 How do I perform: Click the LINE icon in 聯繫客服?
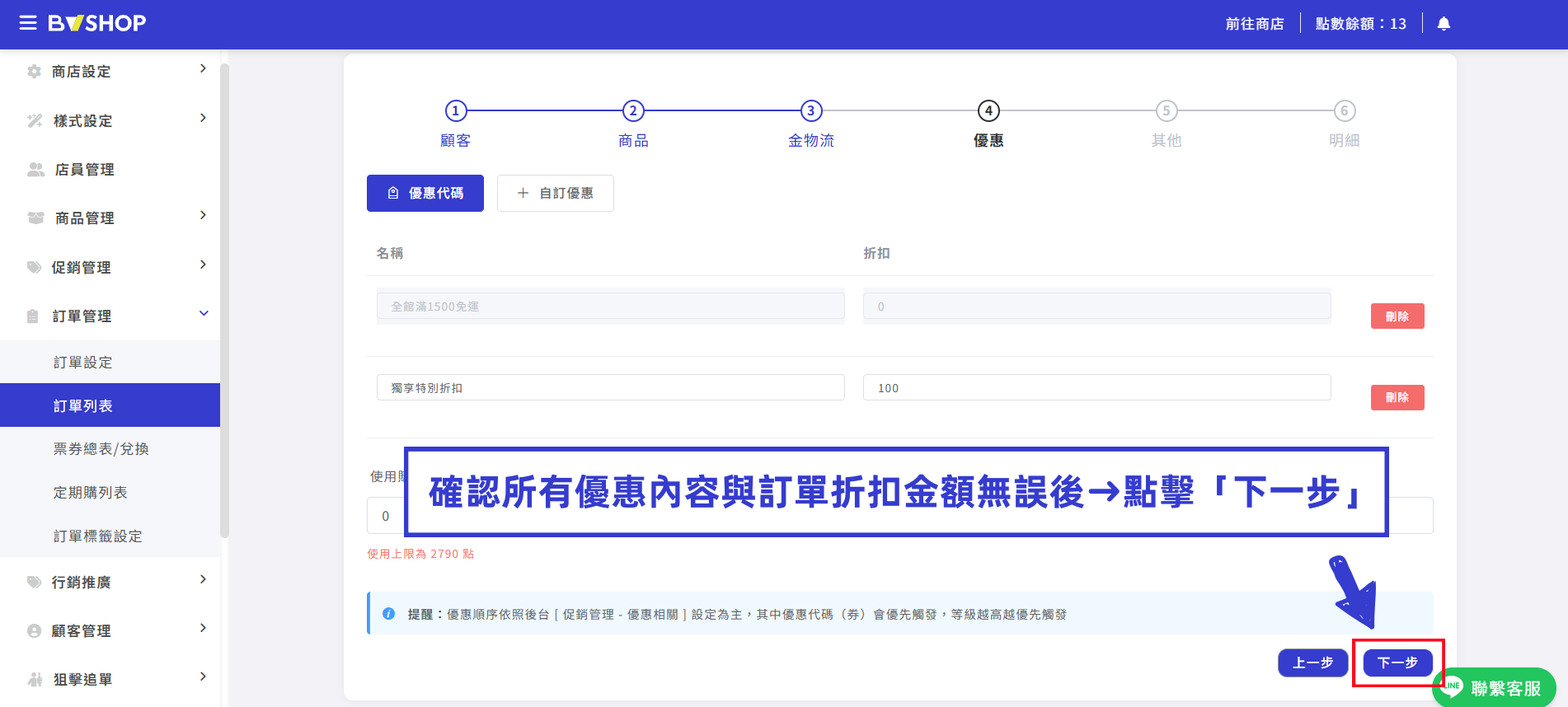(1452, 686)
